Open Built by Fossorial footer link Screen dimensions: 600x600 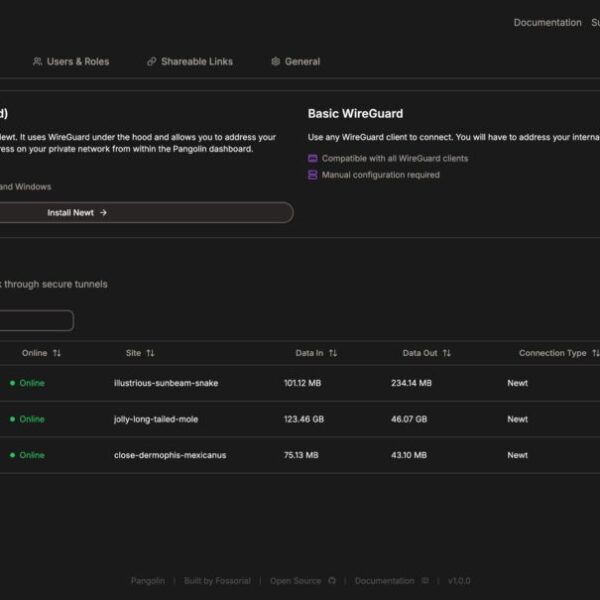tap(217, 581)
